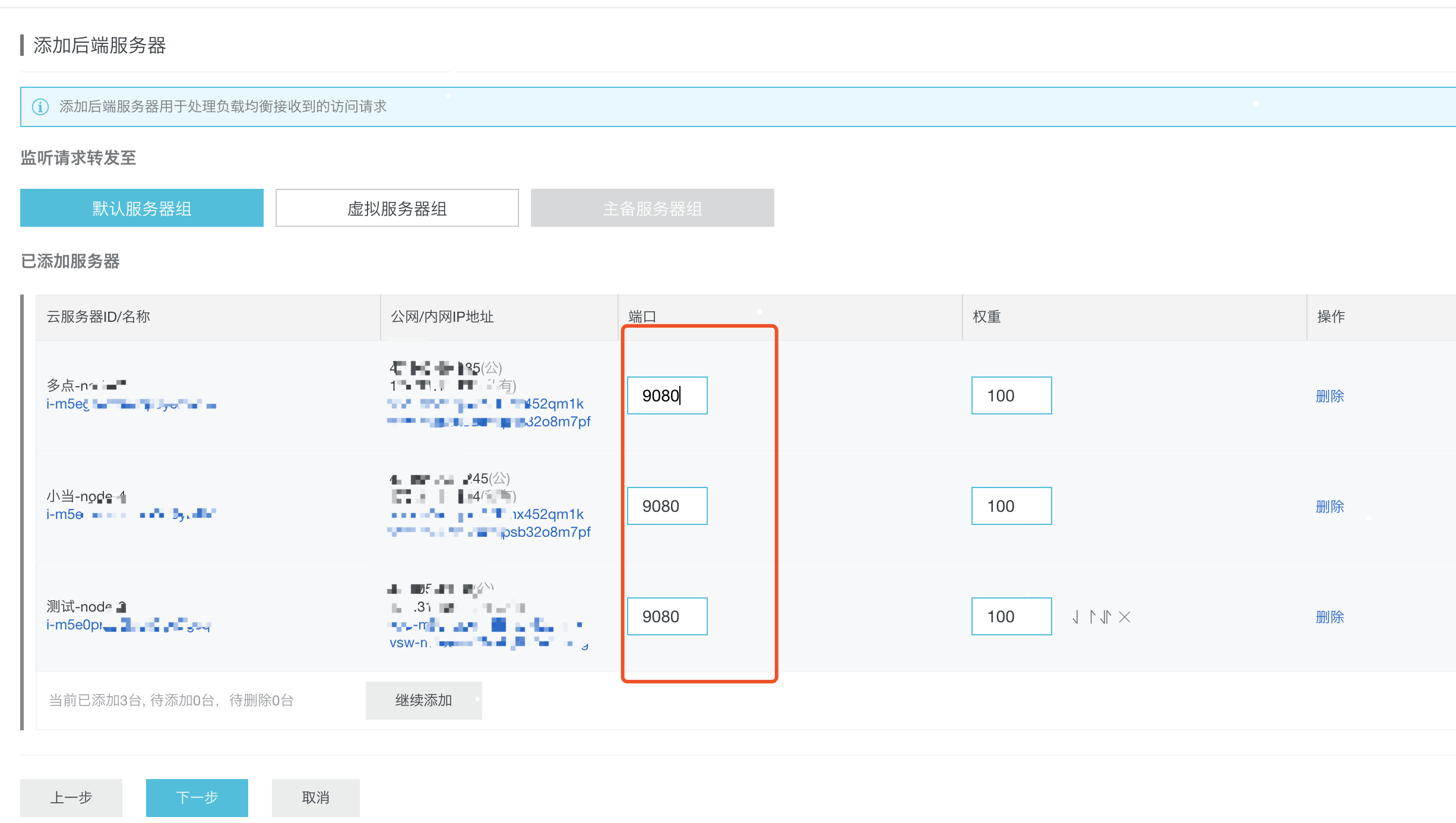Open the i-m5e0p instance ID link for 测试-node
The height and width of the screenshot is (823, 1456).
click(74, 625)
